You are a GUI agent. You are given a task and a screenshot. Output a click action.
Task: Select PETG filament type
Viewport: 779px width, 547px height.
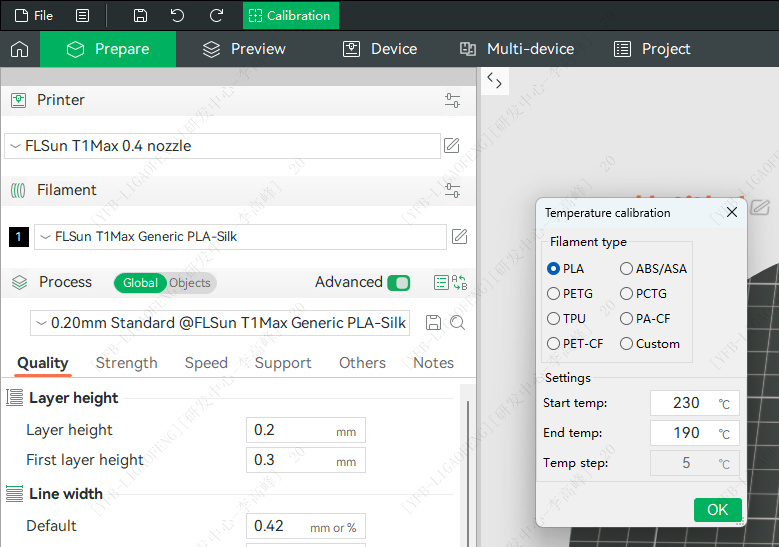(570, 294)
